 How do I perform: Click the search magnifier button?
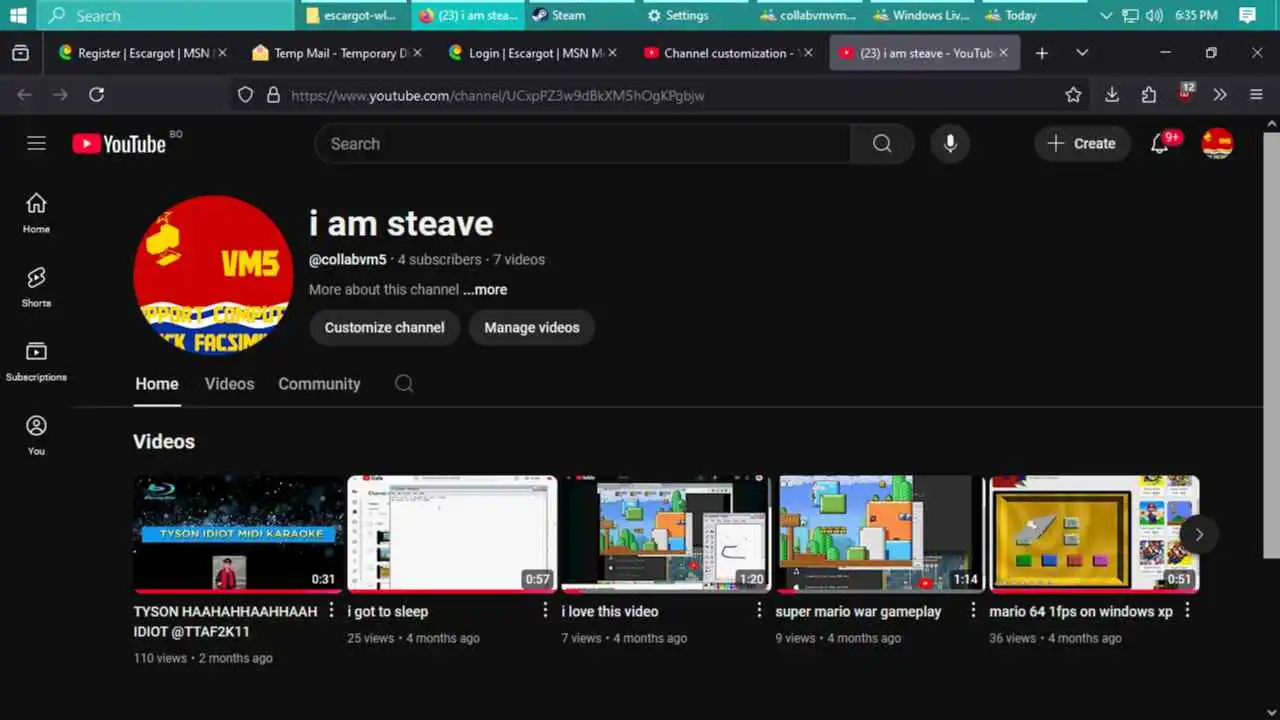pos(882,144)
